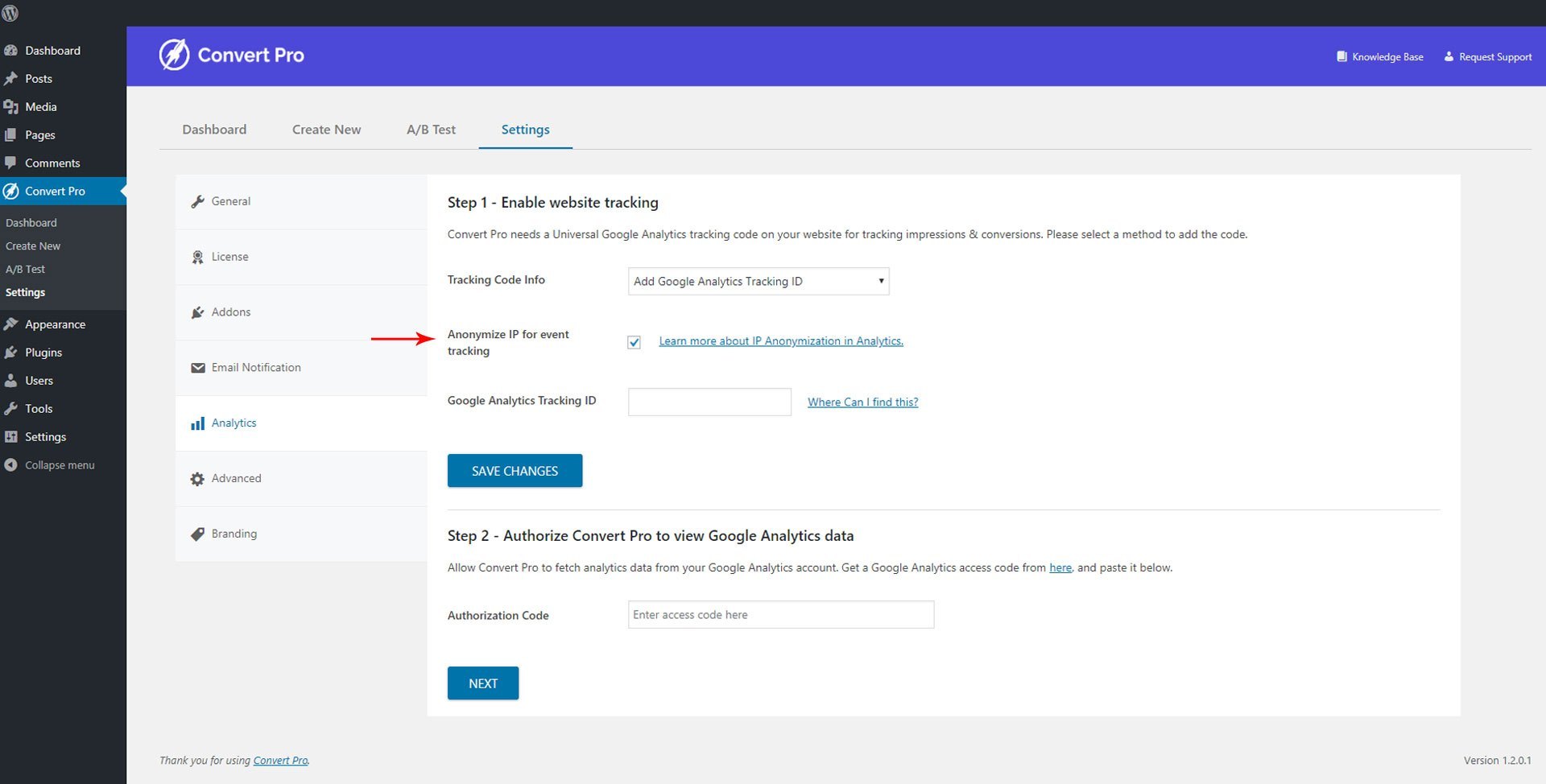Open Create New in Convert Pro submenu
This screenshot has width=1546, height=784.
[x=33, y=246]
